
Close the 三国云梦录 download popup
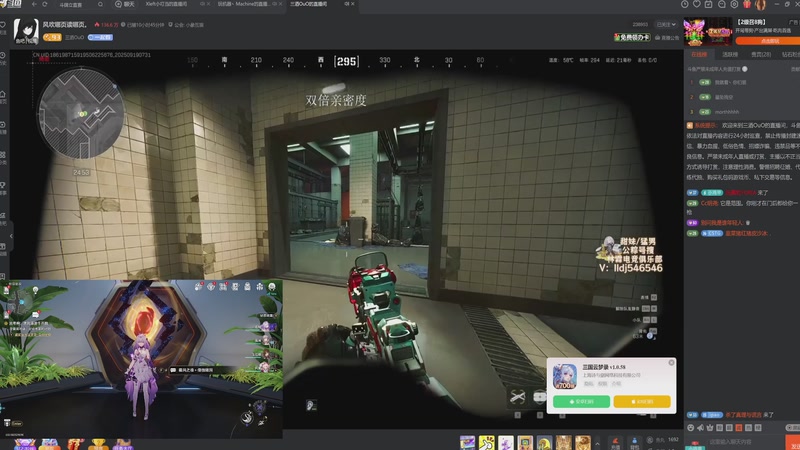pyautogui.click(x=671, y=363)
